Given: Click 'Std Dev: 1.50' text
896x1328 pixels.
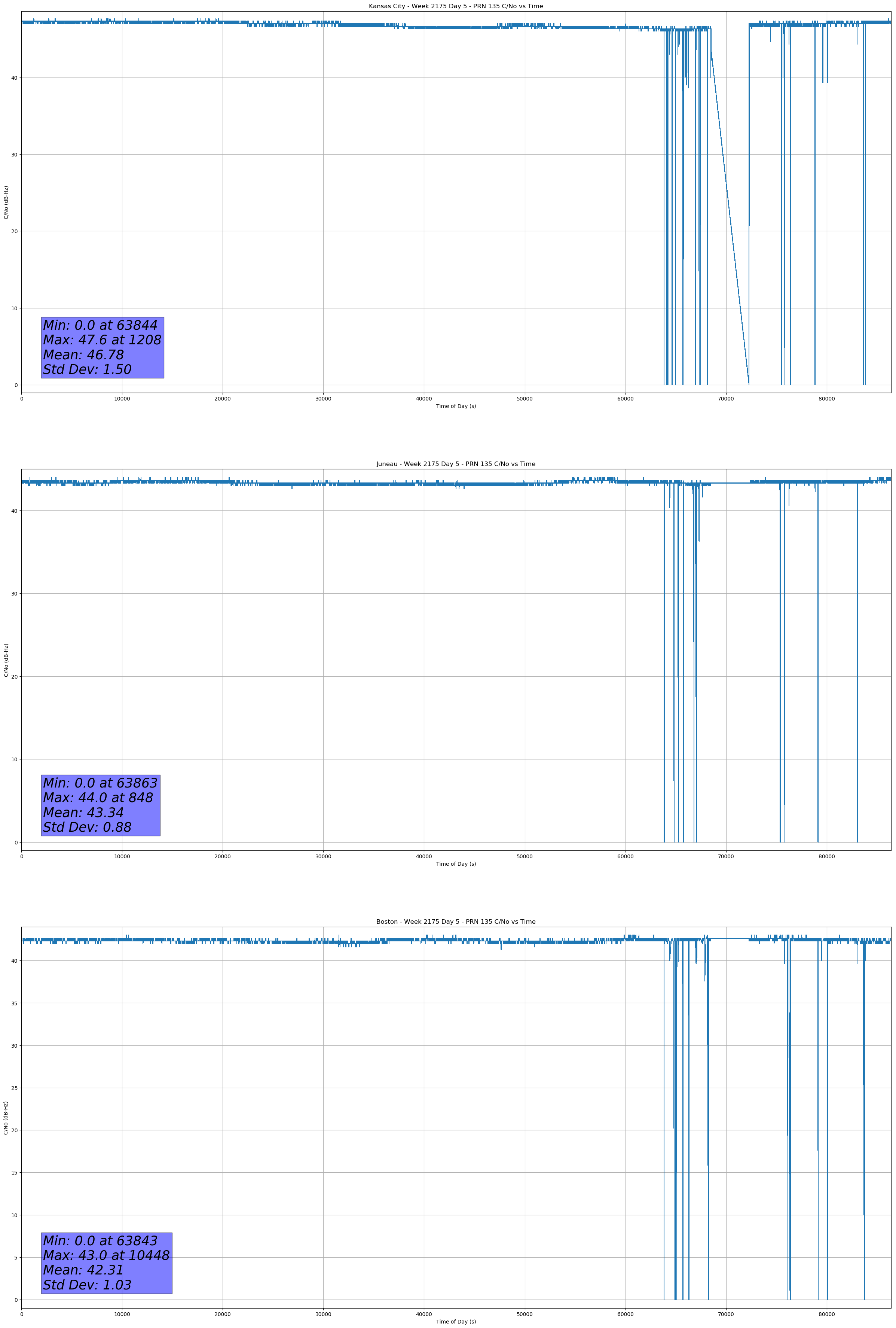Looking at the screenshot, I should tap(88, 370).
